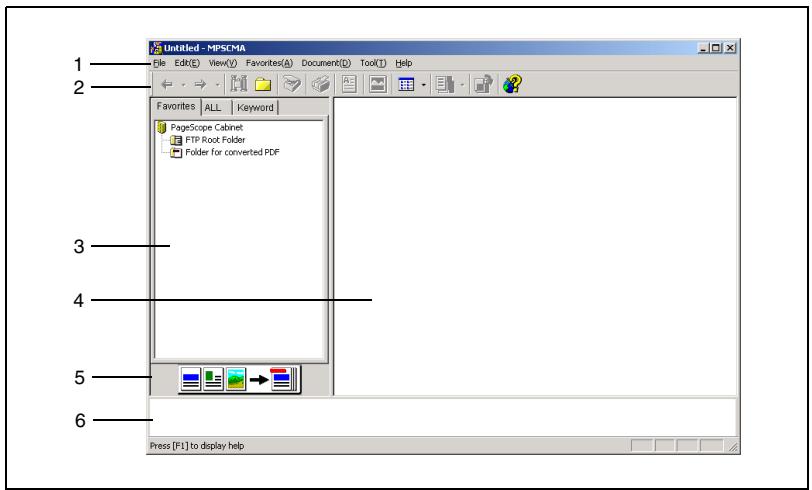Open the Back arrow history dropdown

(x=183, y=85)
